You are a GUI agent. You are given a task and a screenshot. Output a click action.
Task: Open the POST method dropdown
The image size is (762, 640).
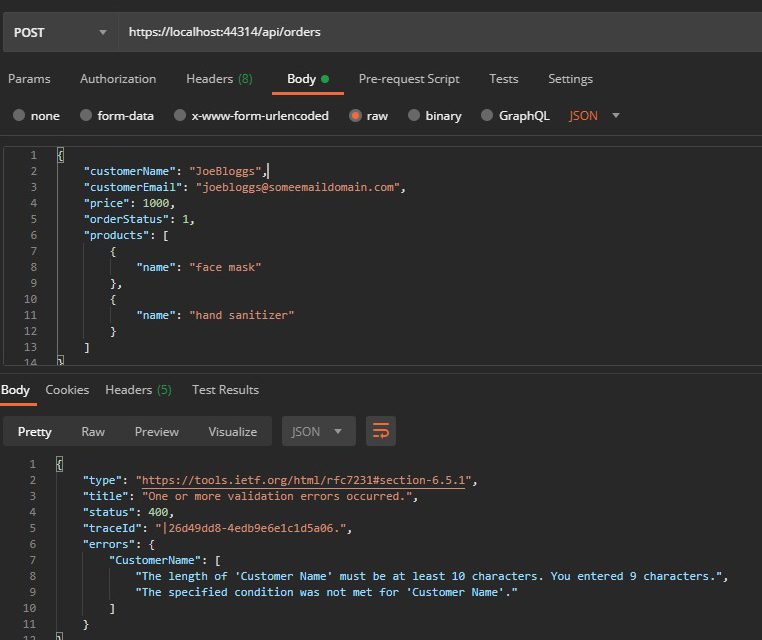tap(58, 32)
